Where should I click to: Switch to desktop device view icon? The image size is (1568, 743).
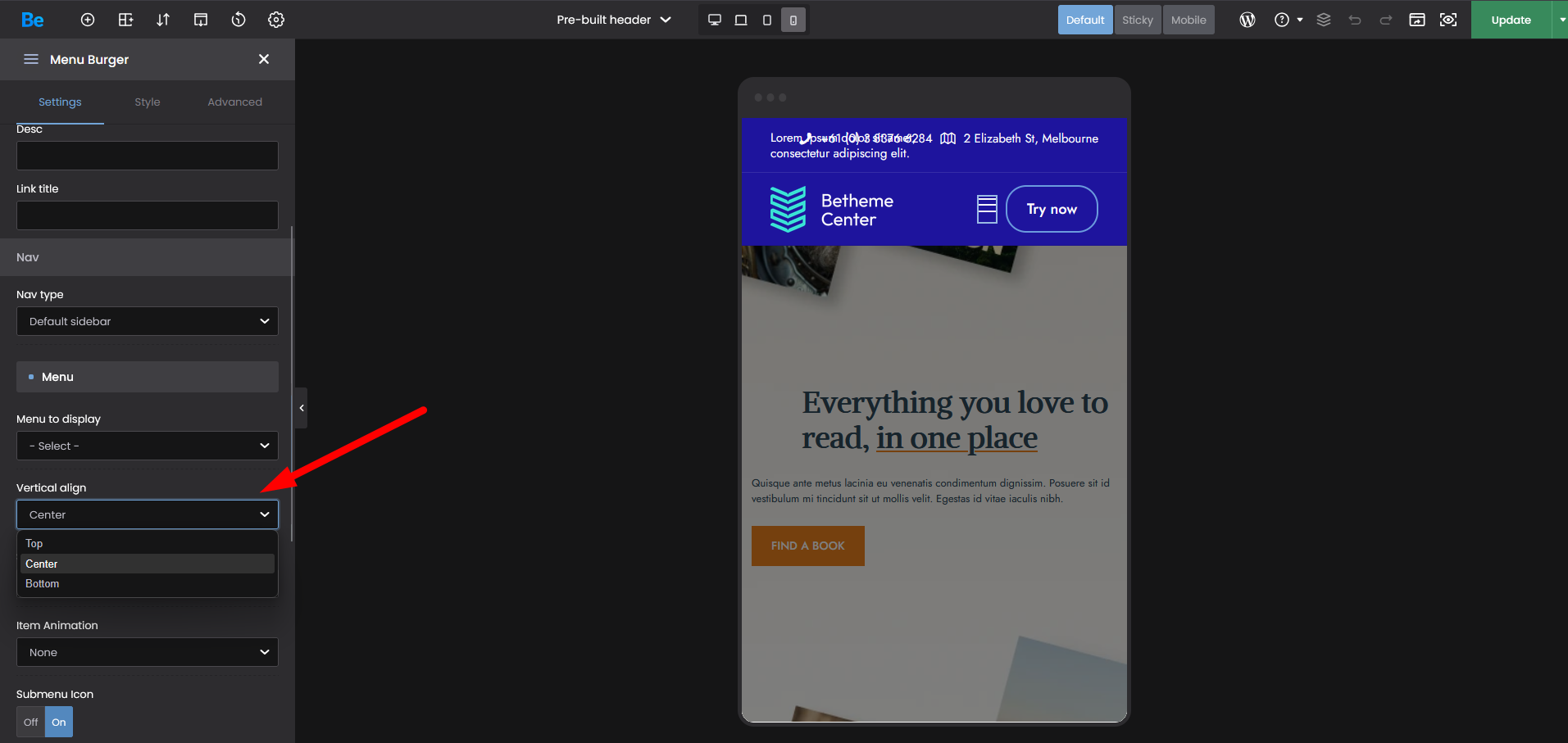tap(715, 20)
